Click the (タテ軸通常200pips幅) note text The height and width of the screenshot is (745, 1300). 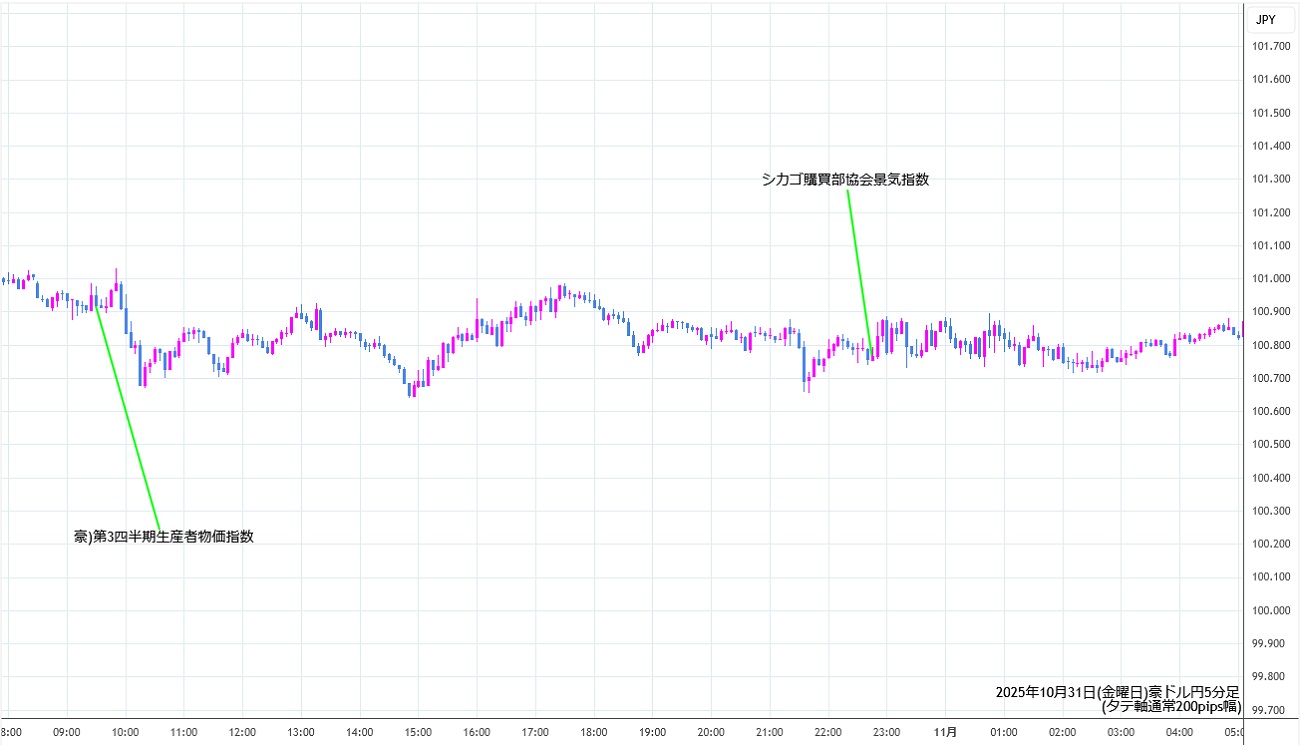click(1170, 706)
